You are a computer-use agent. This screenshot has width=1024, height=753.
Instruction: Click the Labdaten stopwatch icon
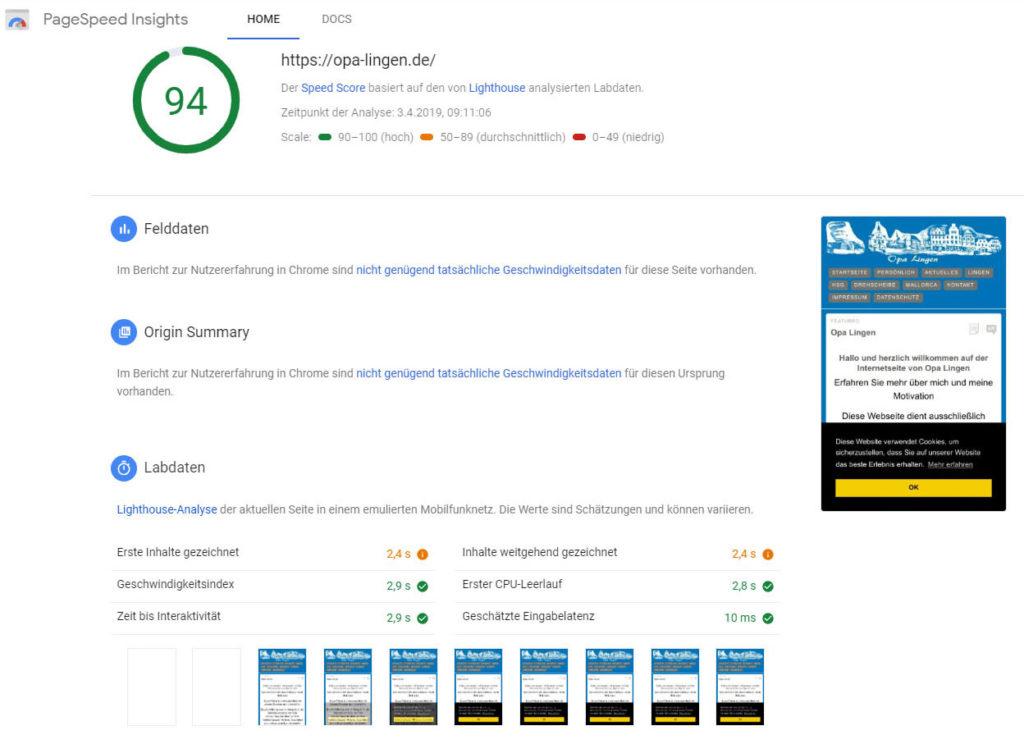(124, 468)
